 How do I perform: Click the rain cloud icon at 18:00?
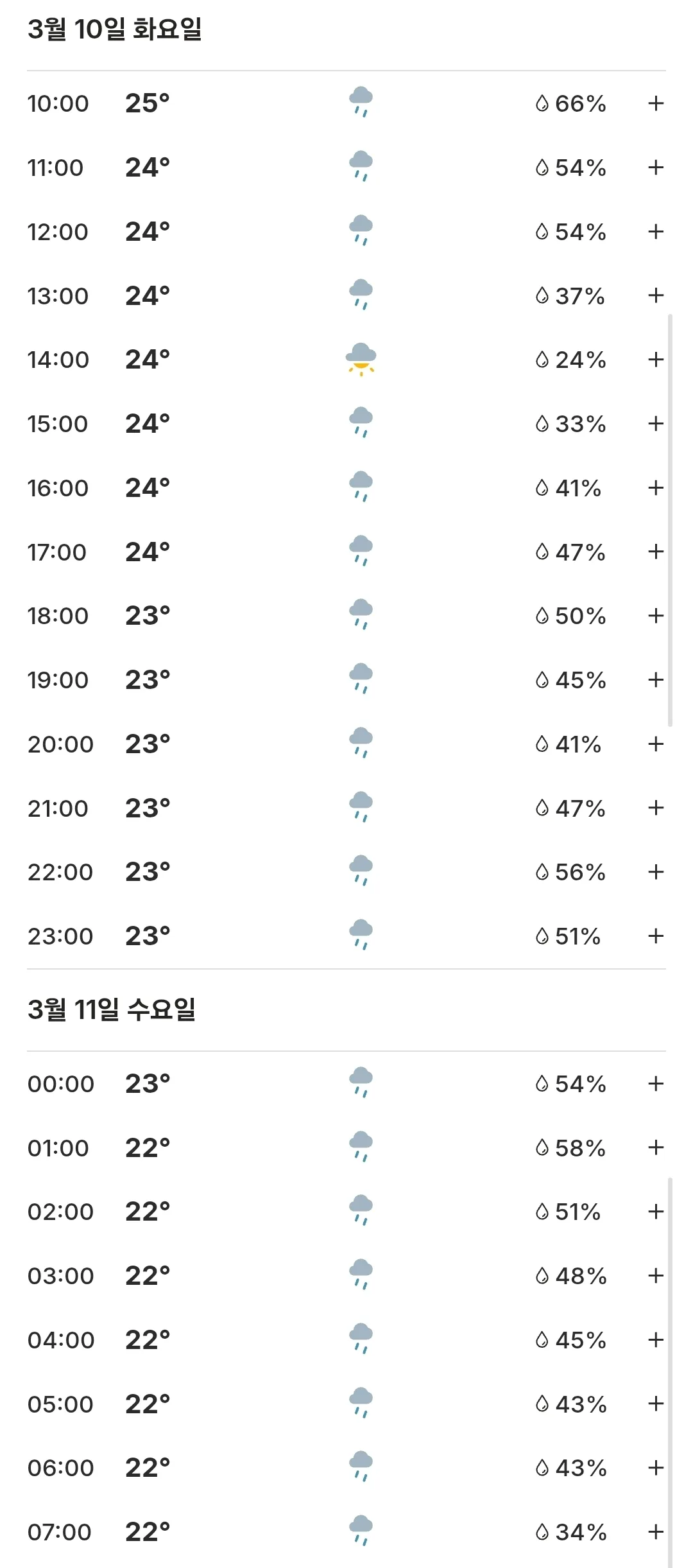[x=361, y=614]
